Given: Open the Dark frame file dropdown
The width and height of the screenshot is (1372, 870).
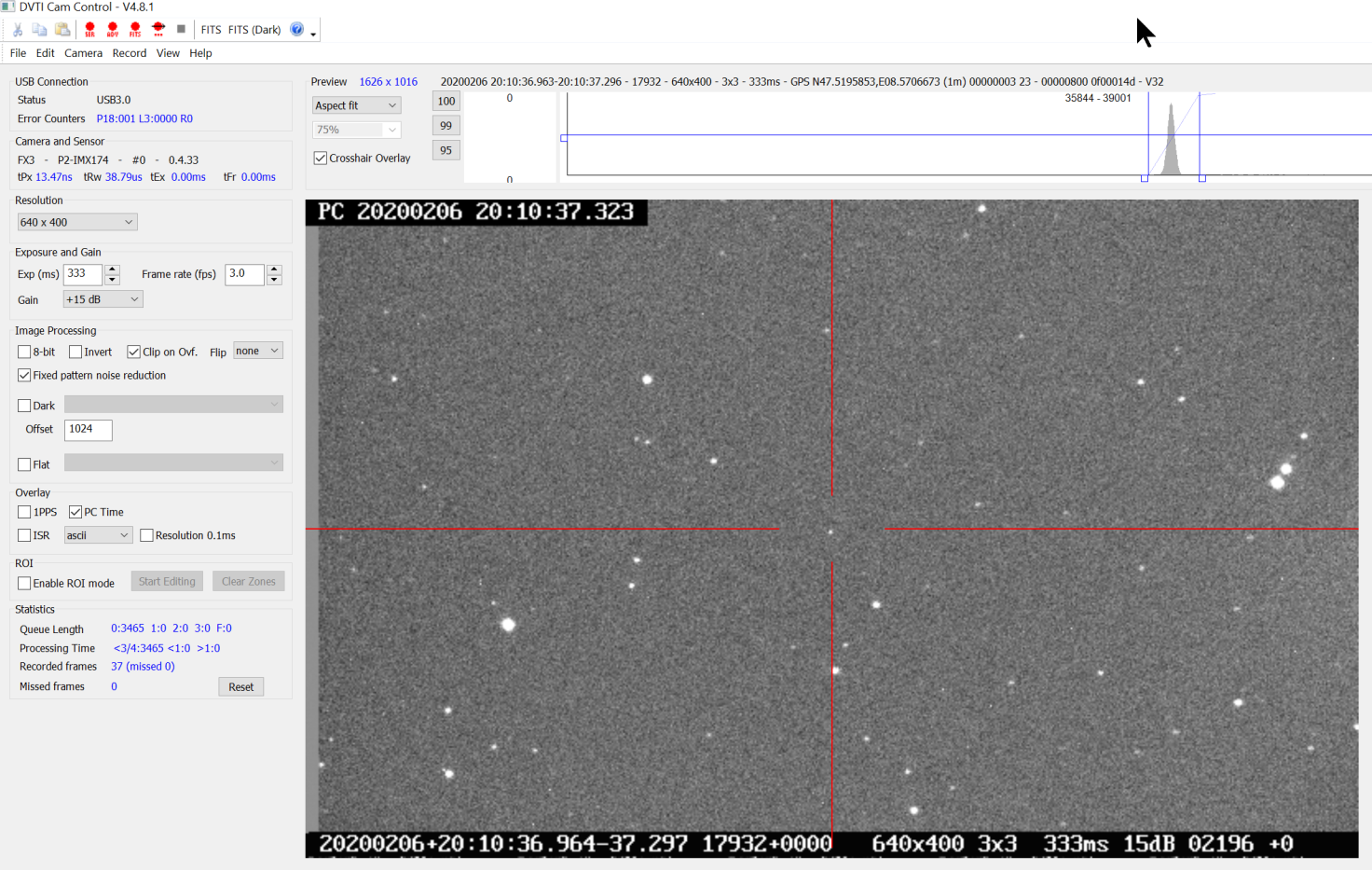Looking at the screenshot, I should (173, 404).
